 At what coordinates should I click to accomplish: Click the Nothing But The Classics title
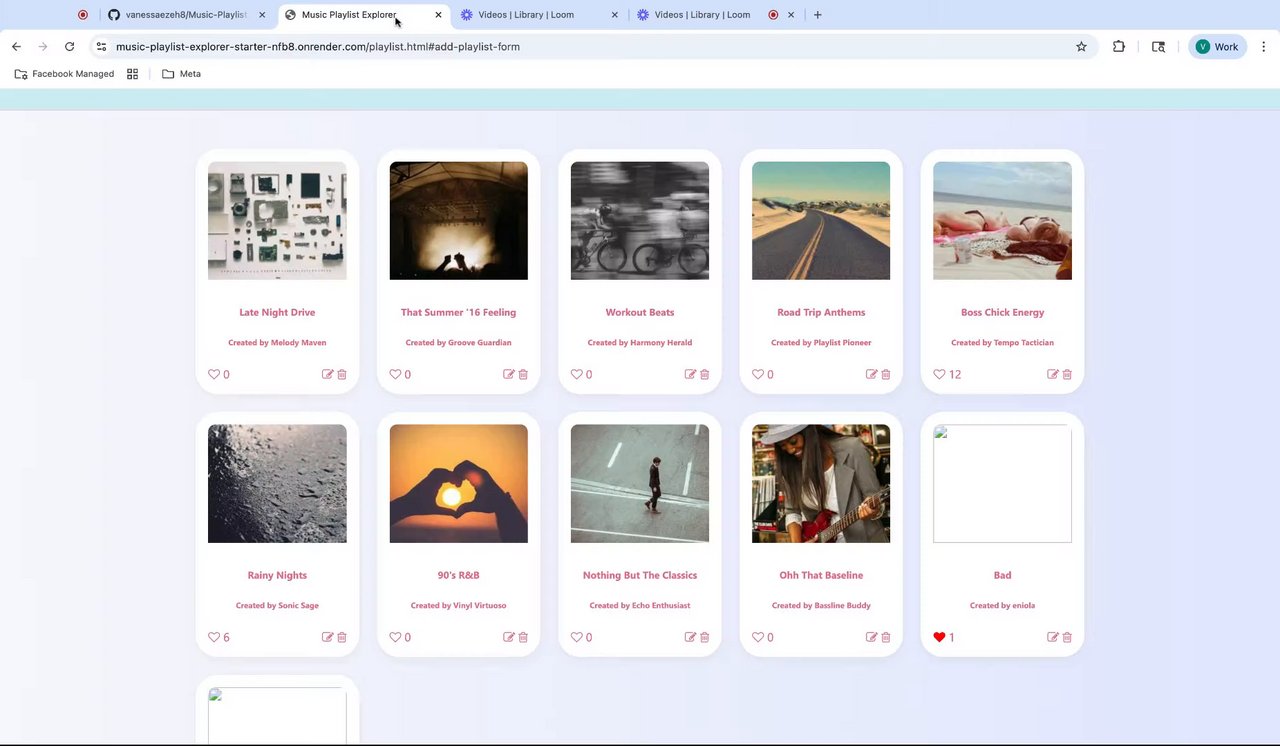640,575
